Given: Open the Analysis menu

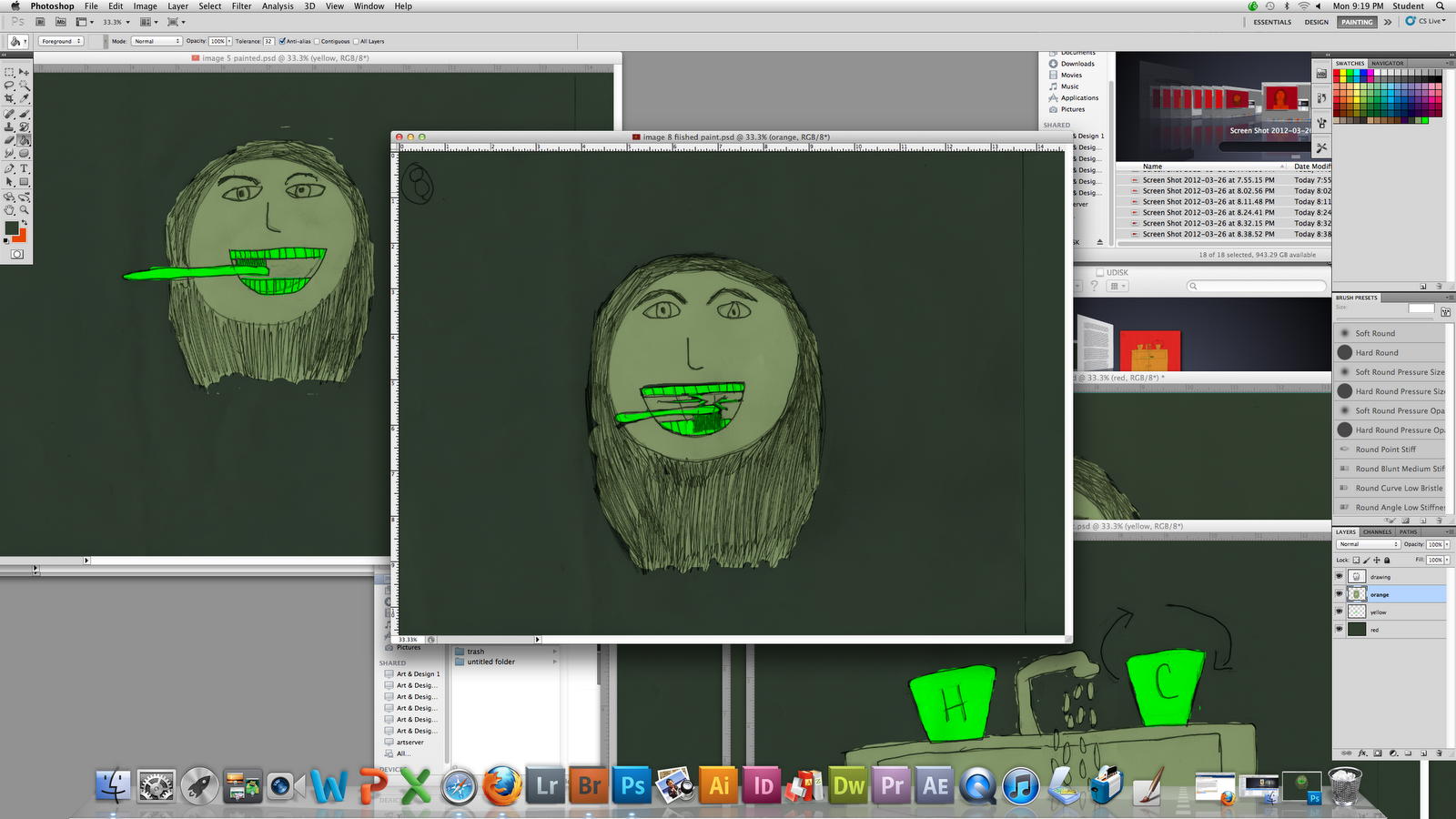Looking at the screenshot, I should point(278,6).
